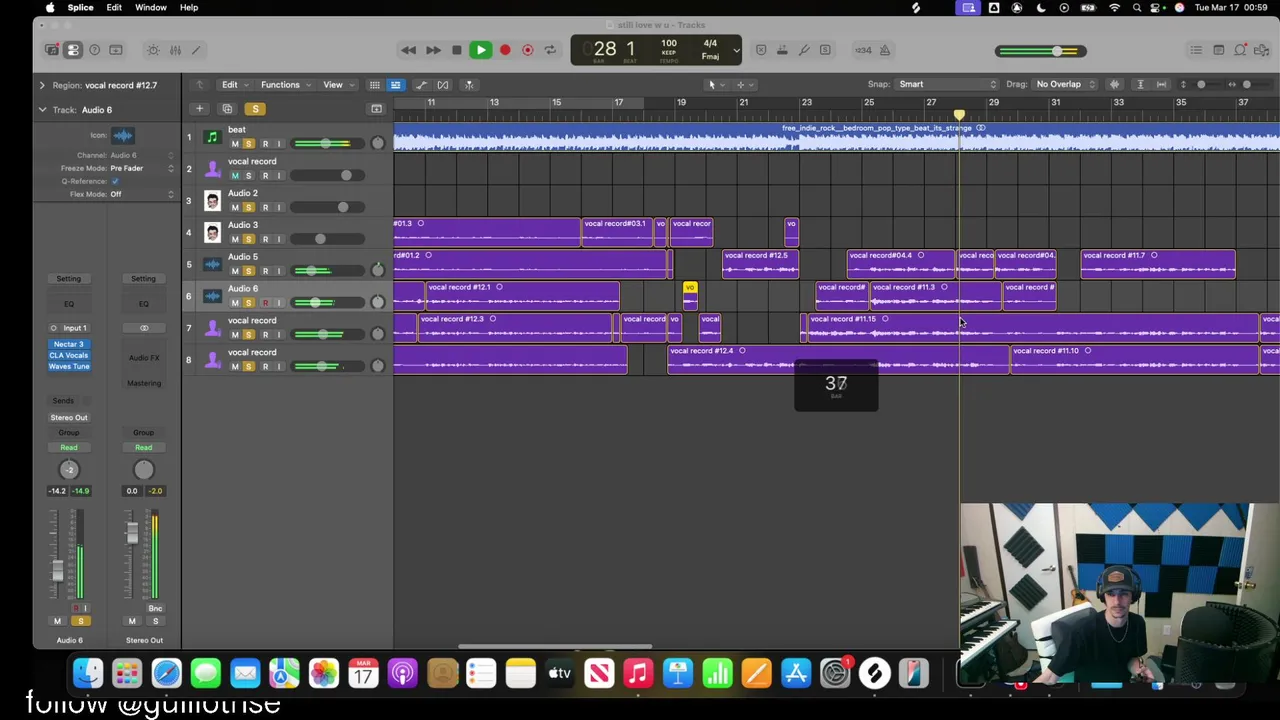This screenshot has height=720, width=1280.
Task: Mute the beat track
Action: (235, 144)
